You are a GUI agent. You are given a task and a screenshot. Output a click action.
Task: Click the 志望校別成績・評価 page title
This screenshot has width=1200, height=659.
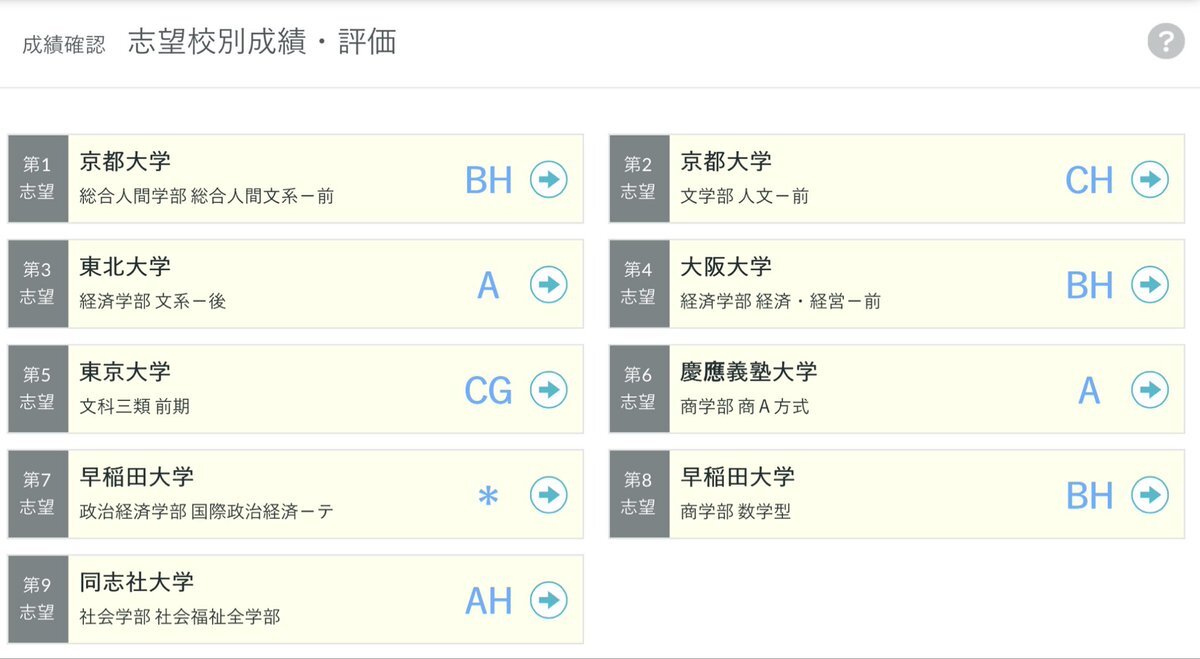(262, 42)
